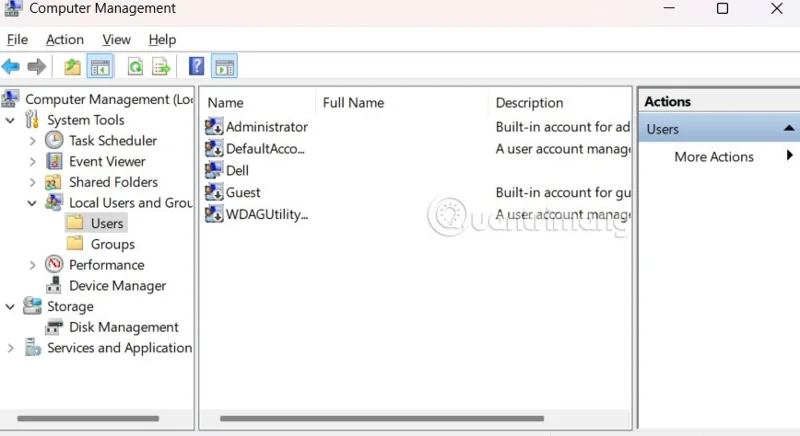
Task: Click the Export List toolbar icon
Action: (161, 67)
